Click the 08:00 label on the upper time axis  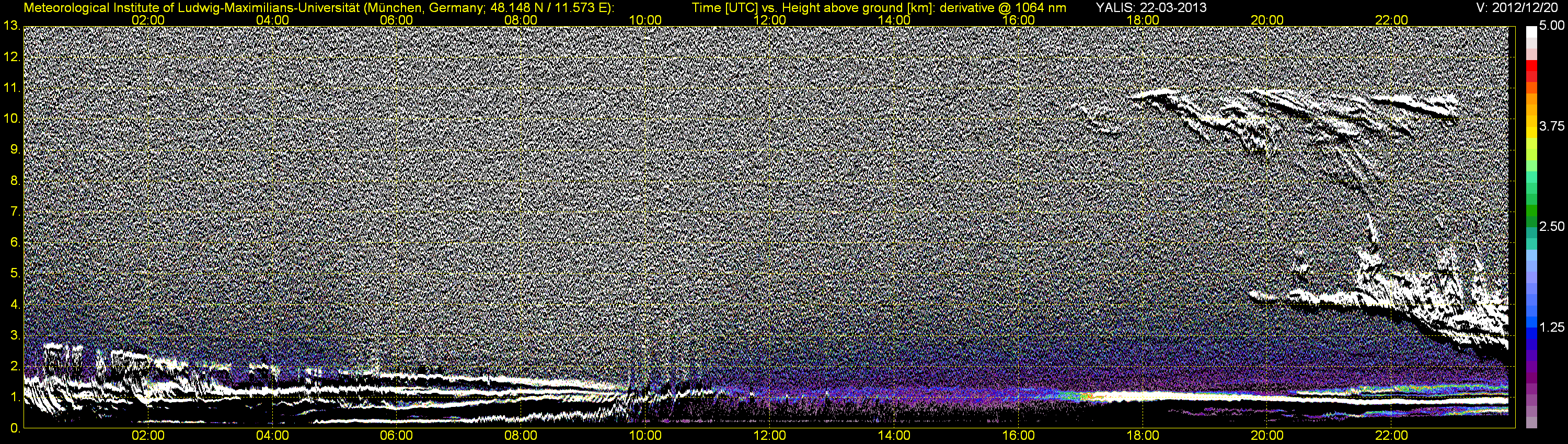coord(521,20)
